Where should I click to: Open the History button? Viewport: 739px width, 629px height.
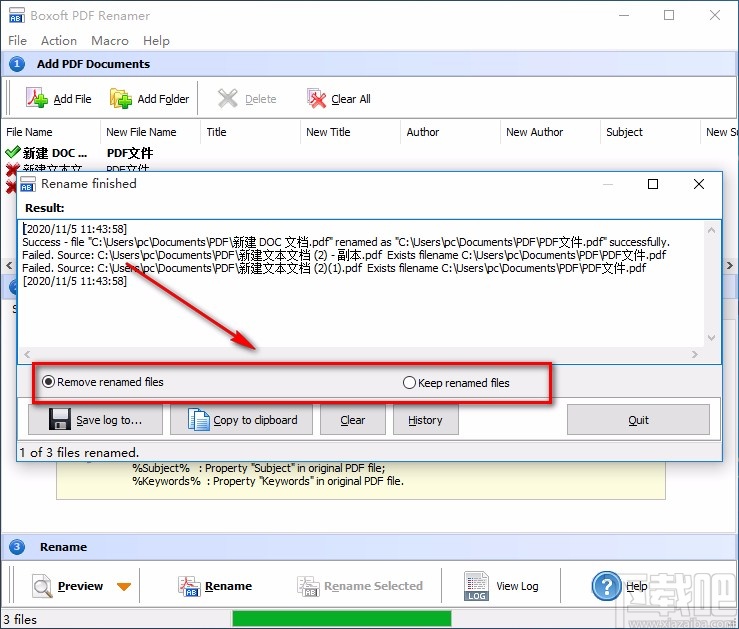coord(426,419)
